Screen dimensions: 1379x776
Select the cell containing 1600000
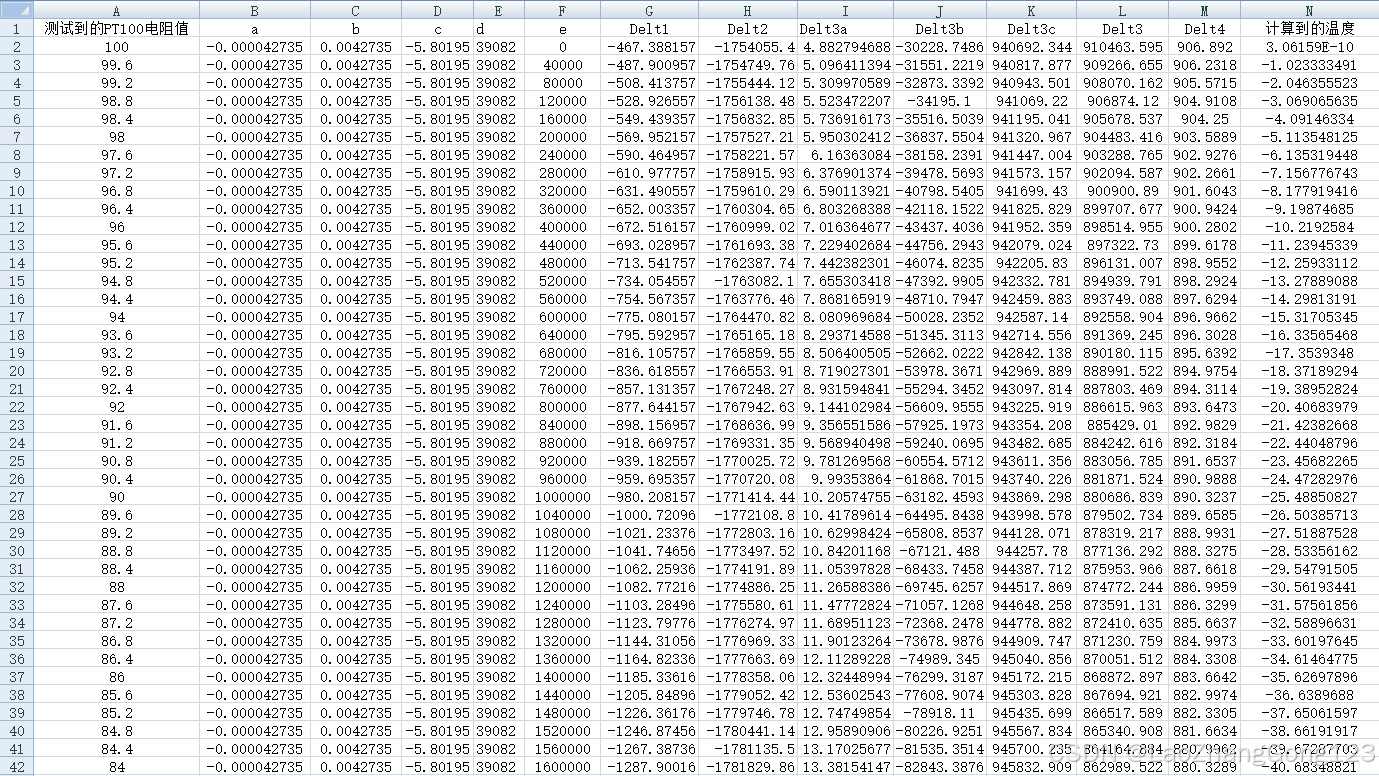point(563,767)
